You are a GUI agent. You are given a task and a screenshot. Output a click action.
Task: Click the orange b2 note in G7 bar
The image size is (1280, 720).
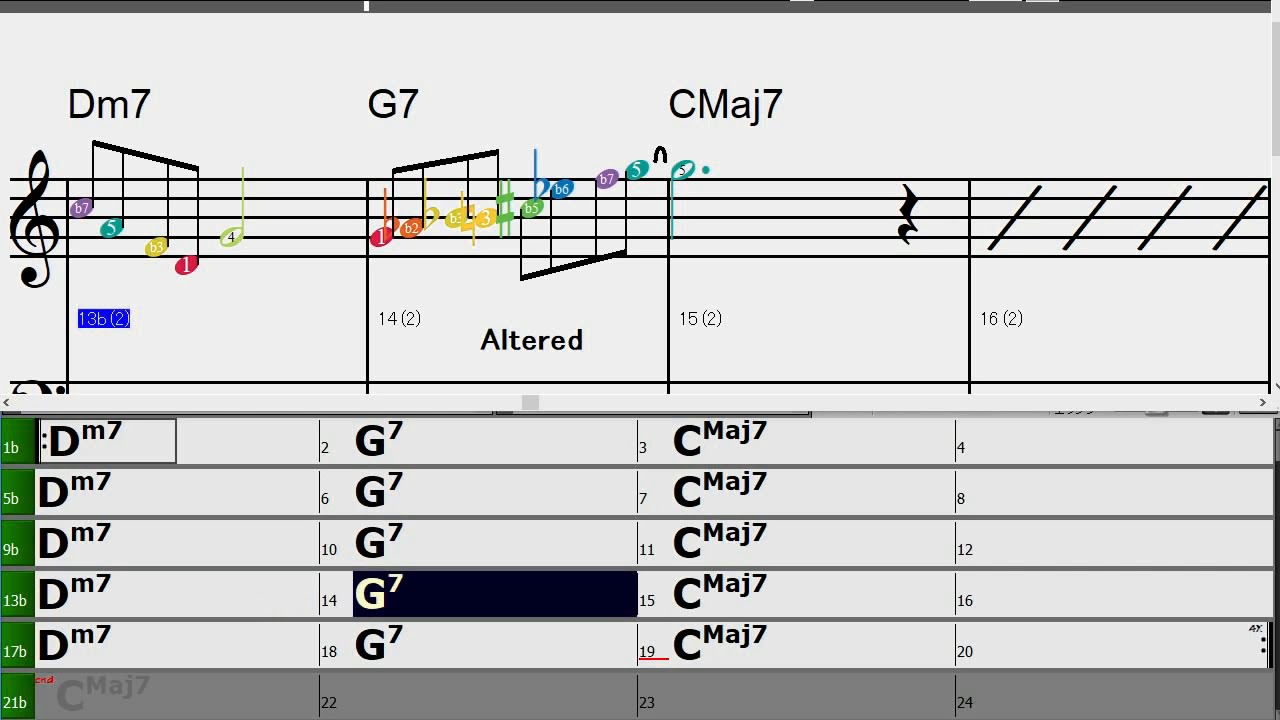pyautogui.click(x=410, y=228)
